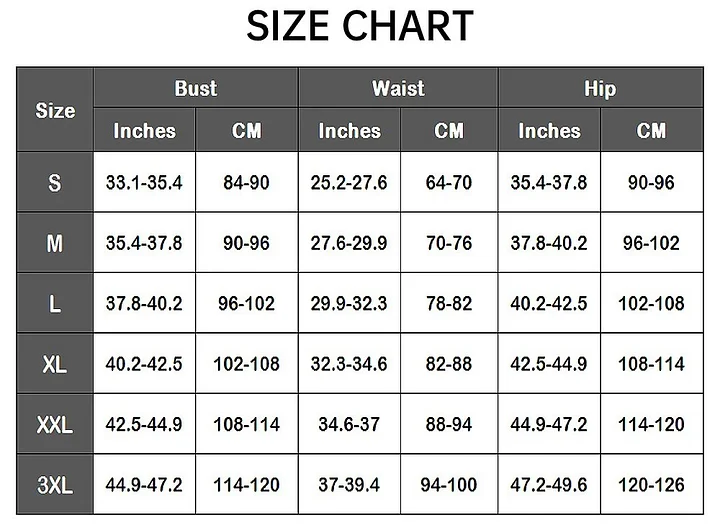
Task: Select the Size column header
Action: tap(55, 110)
